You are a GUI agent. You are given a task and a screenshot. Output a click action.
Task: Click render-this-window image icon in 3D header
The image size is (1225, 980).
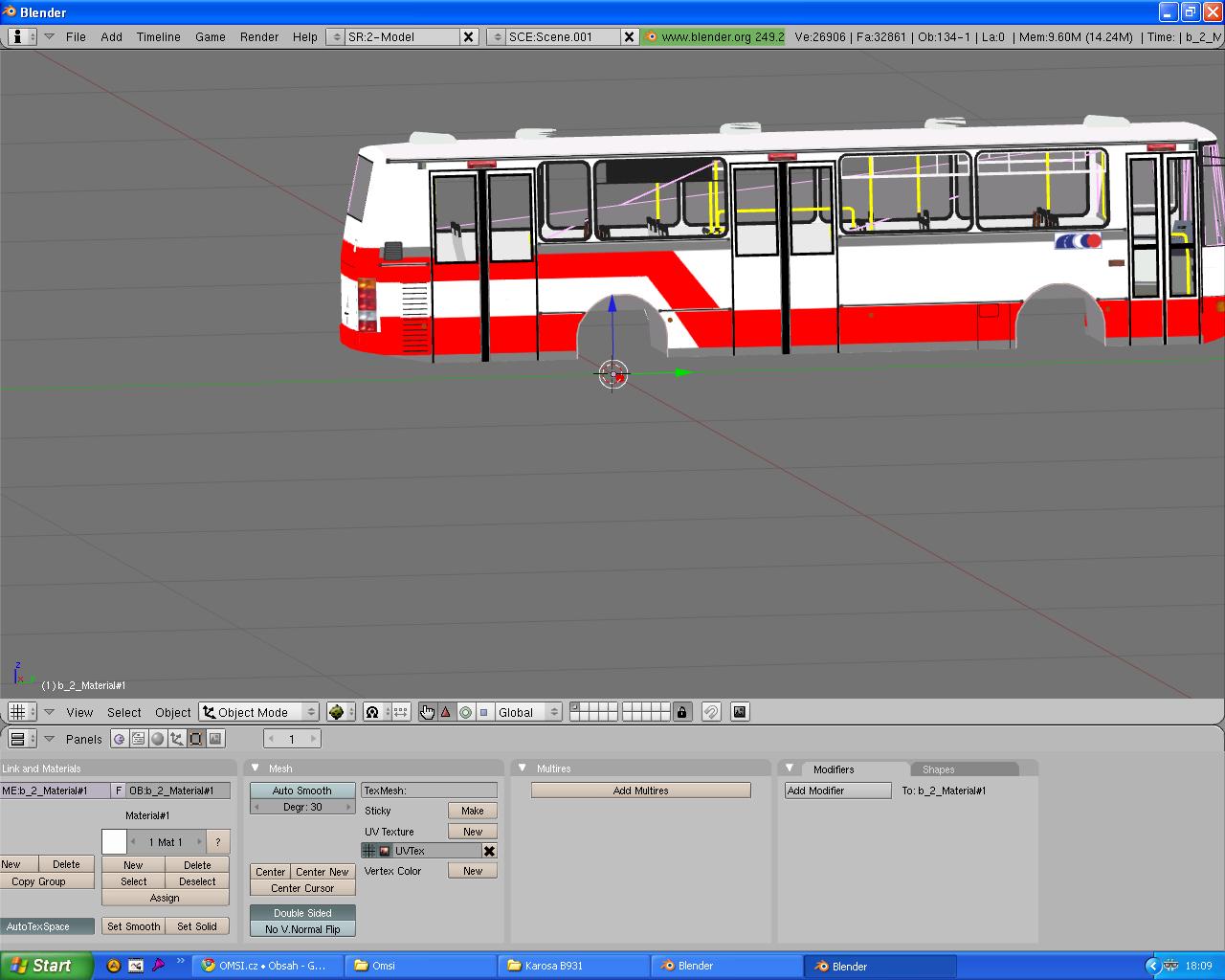tap(739, 712)
